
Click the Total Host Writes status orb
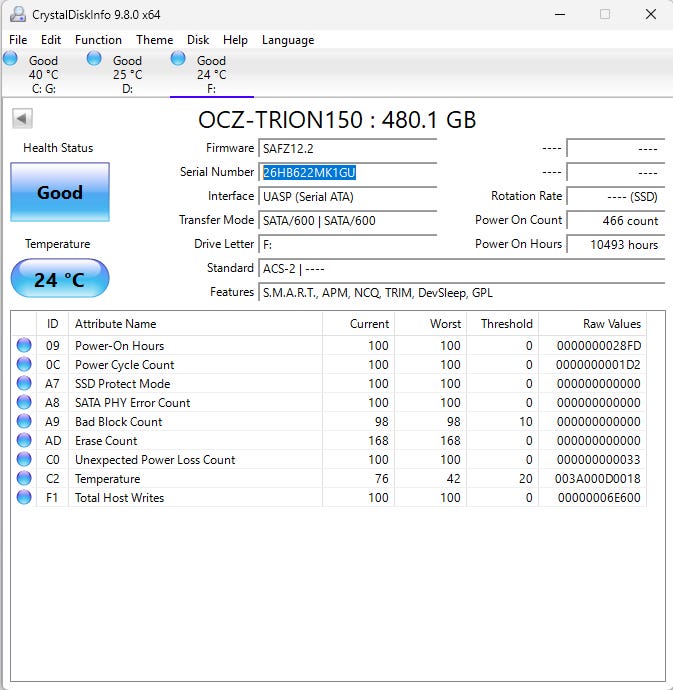point(24,498)
